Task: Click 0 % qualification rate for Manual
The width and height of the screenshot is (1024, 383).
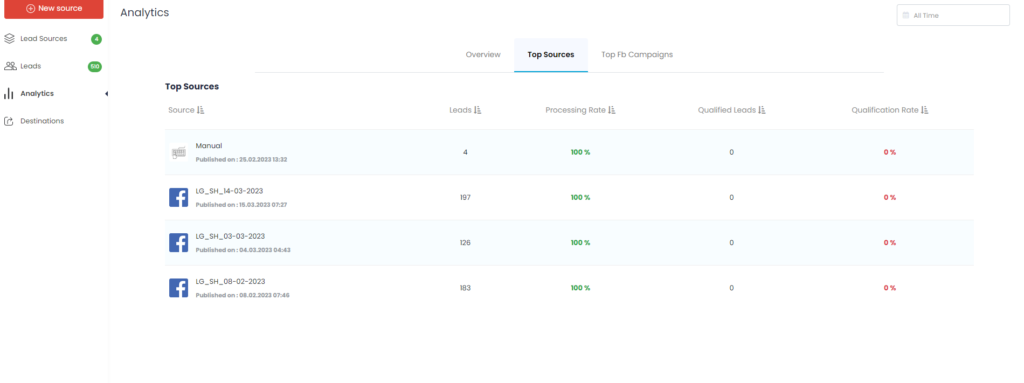Action: [x=889, y=152]
